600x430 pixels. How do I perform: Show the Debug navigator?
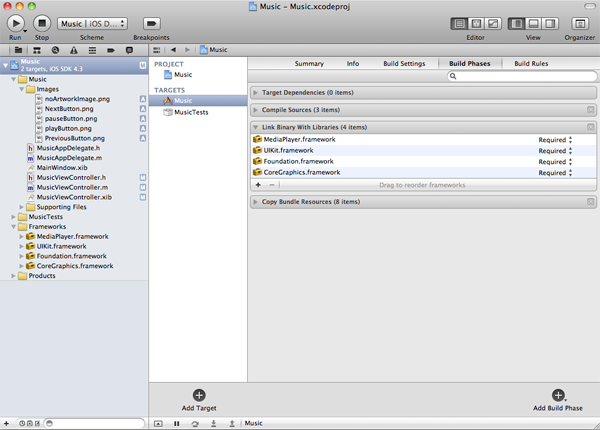click(x=92, y=50)
